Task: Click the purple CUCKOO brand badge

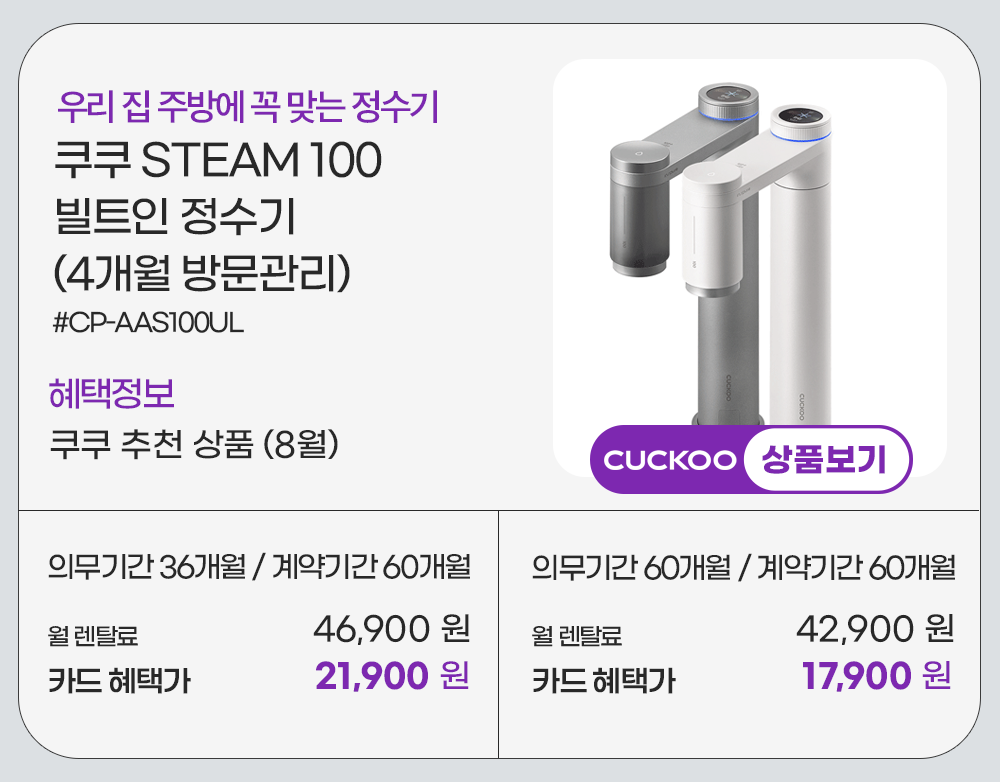Action: 668,461
